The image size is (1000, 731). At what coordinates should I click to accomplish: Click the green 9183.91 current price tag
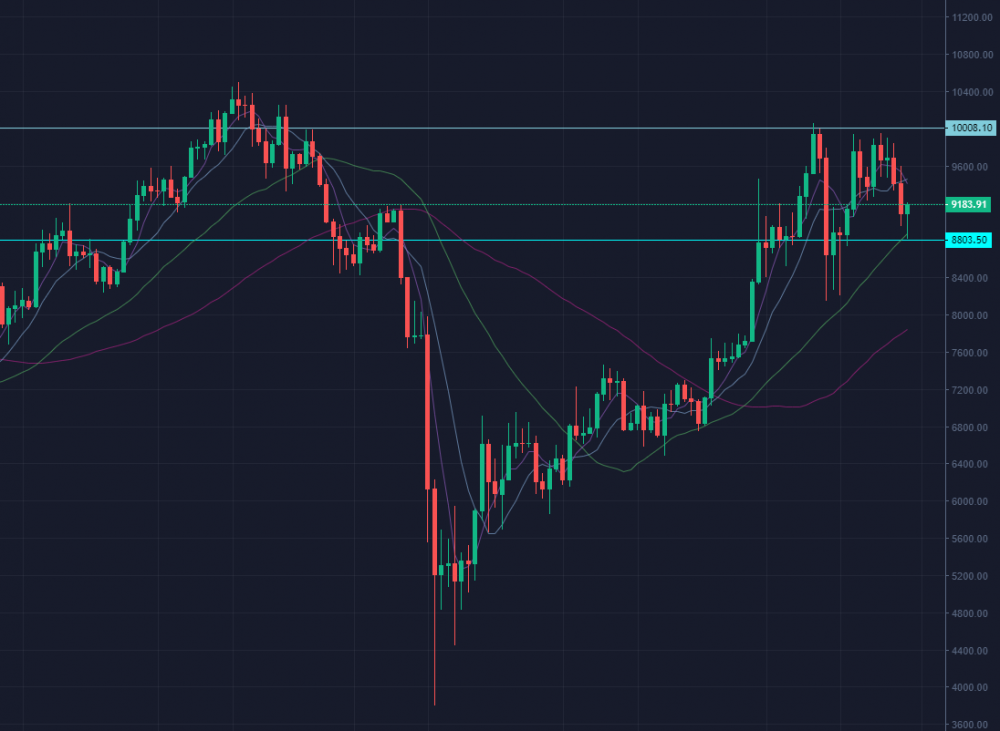pyautogui.click(x=969, y=204)
